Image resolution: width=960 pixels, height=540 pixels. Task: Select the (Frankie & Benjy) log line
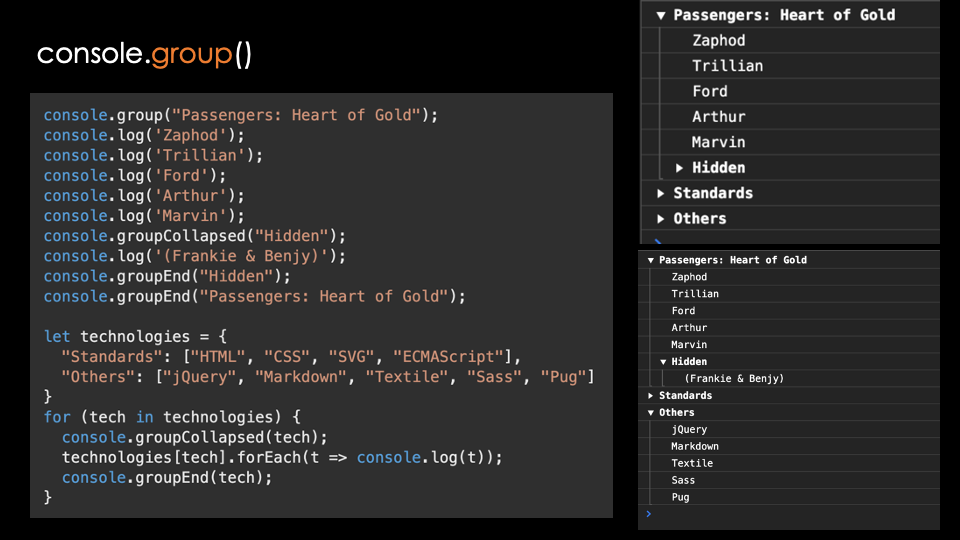click(733, 378)
